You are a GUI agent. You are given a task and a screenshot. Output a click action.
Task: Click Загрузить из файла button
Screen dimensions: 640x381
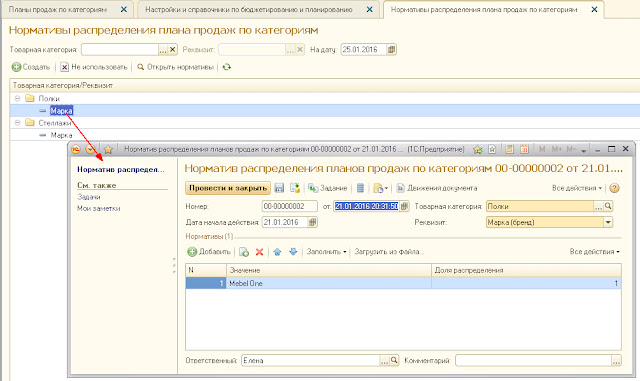point(389,252)
